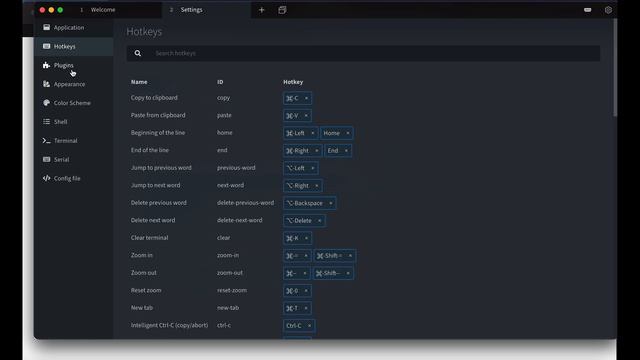Screen dimensions: 640x360
Task: Click the magnifier icon in the hotkey search bar
Action: click(138, 53)
